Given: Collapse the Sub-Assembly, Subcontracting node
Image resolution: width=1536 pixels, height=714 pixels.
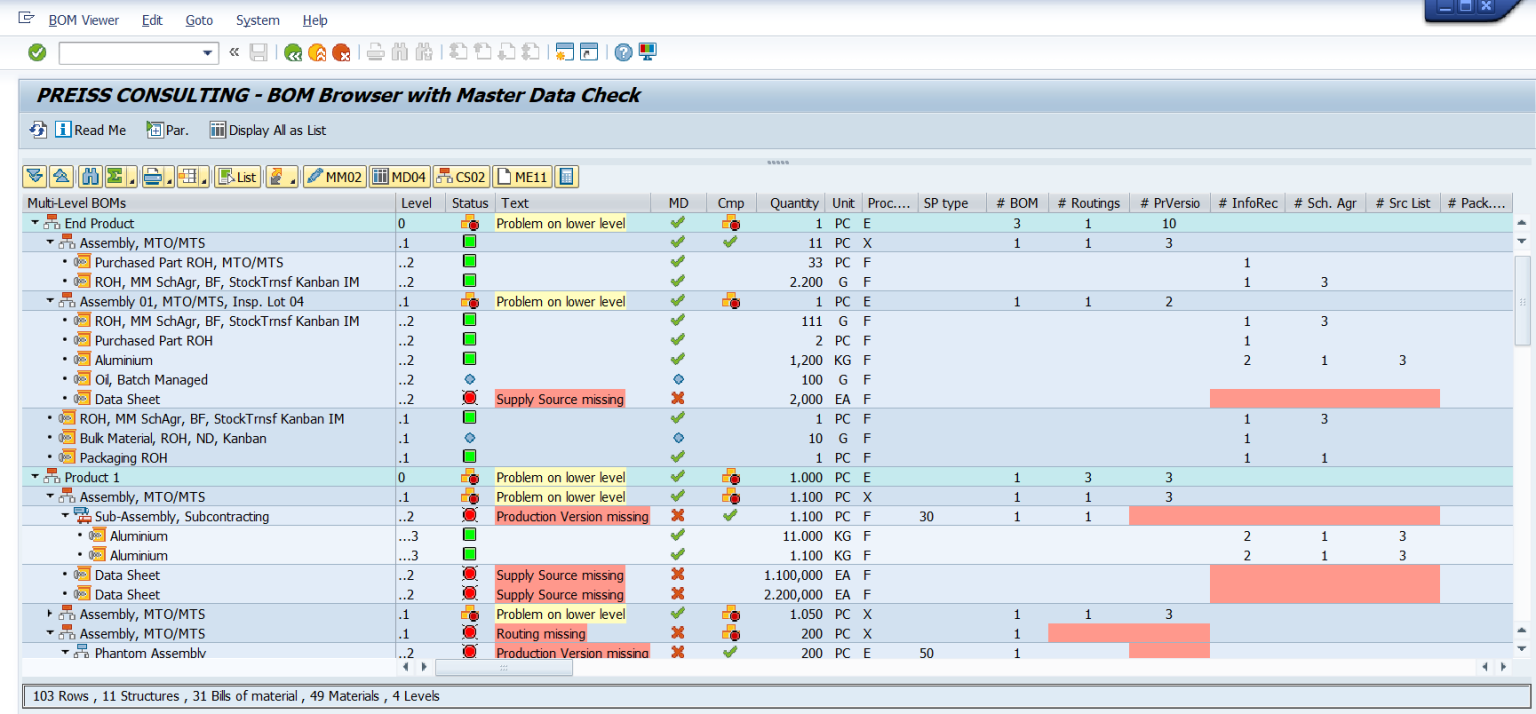Looking at the screenshot, I should tap(65, 517).
